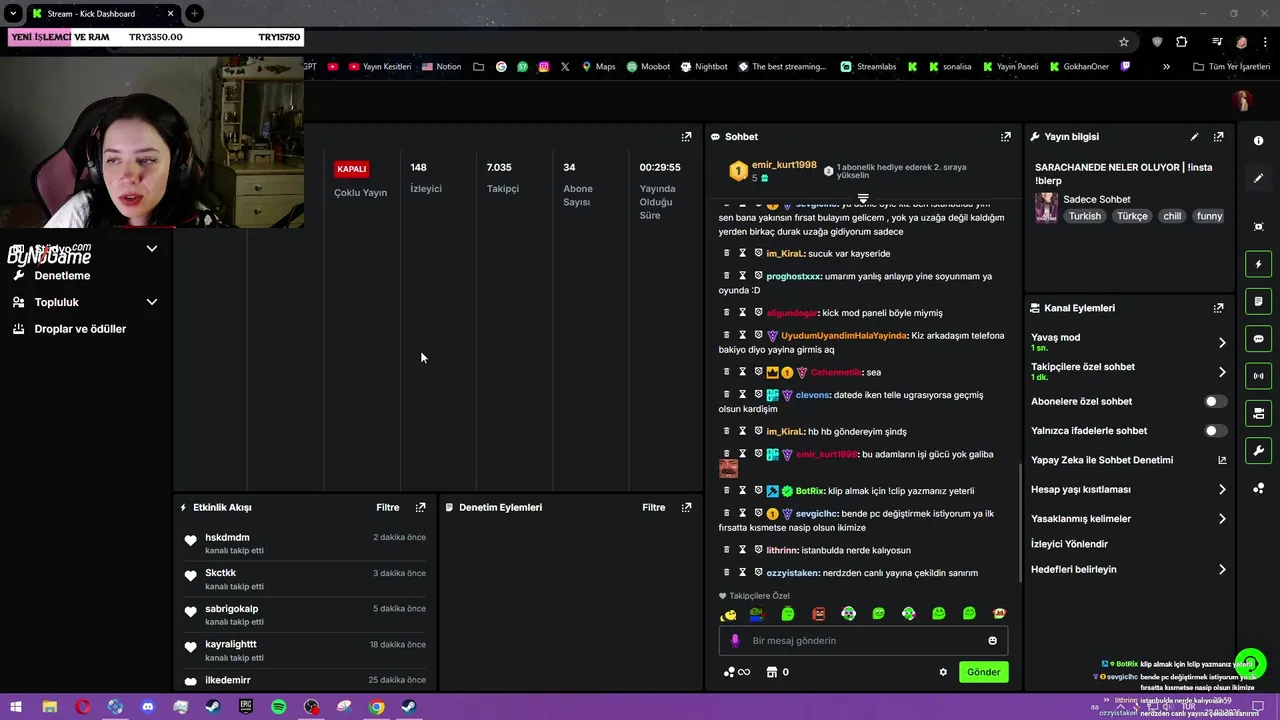This screenshot has width=1280, height=720.
Task: Show more bookmarks with the double chevron
Action: (1166, 67)
